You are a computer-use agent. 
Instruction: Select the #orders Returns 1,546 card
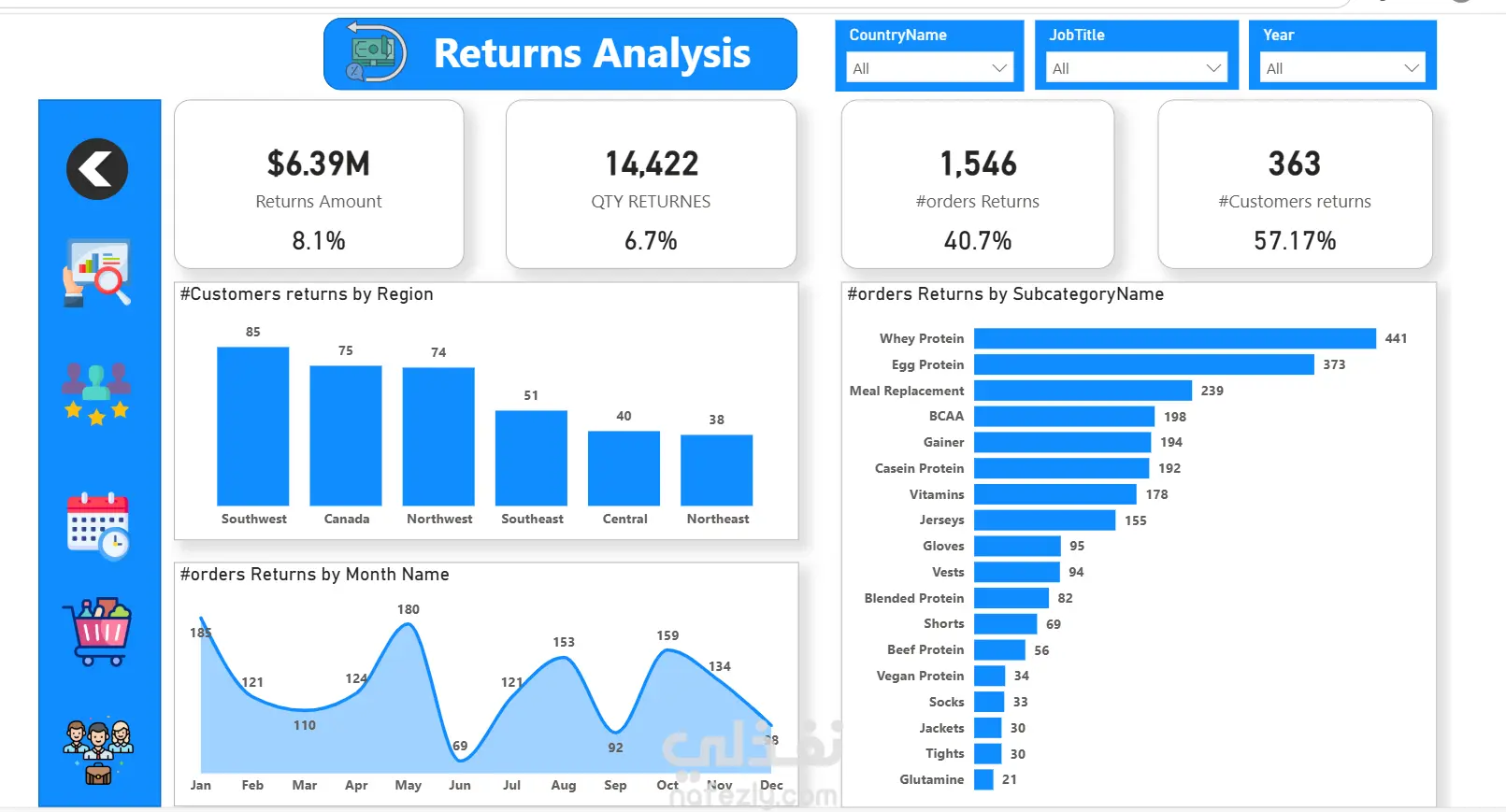978,184
